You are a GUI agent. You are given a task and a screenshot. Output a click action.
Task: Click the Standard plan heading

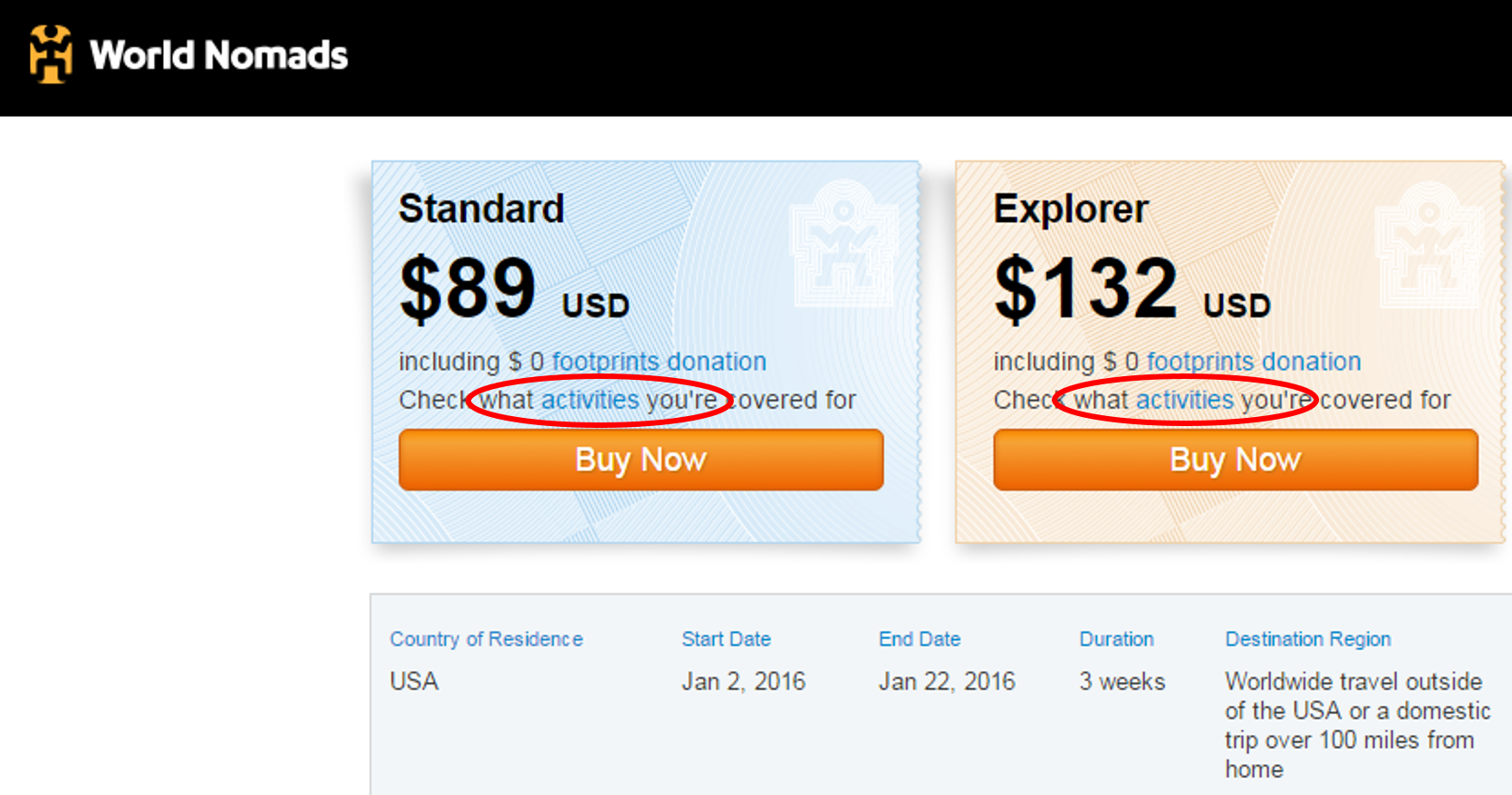481,209
